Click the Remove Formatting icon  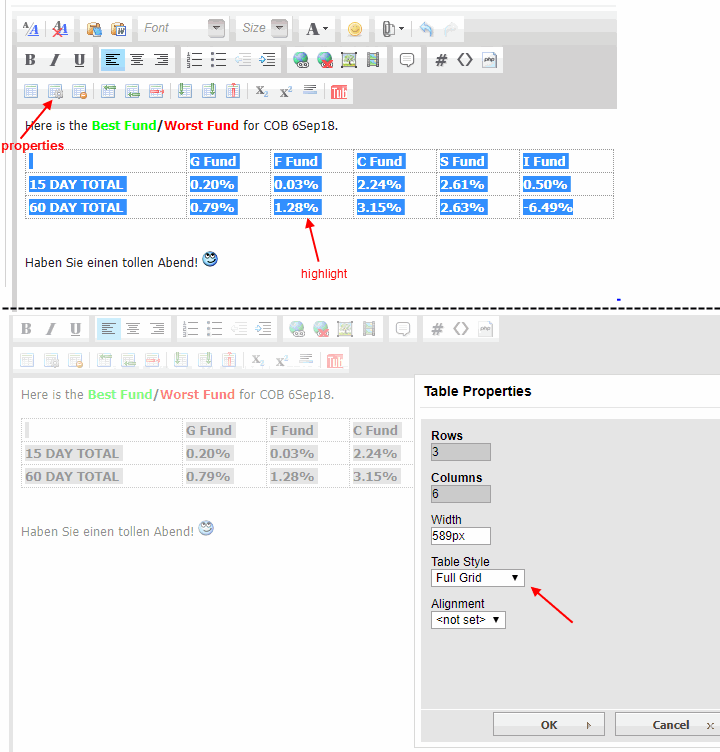point(60,28)
